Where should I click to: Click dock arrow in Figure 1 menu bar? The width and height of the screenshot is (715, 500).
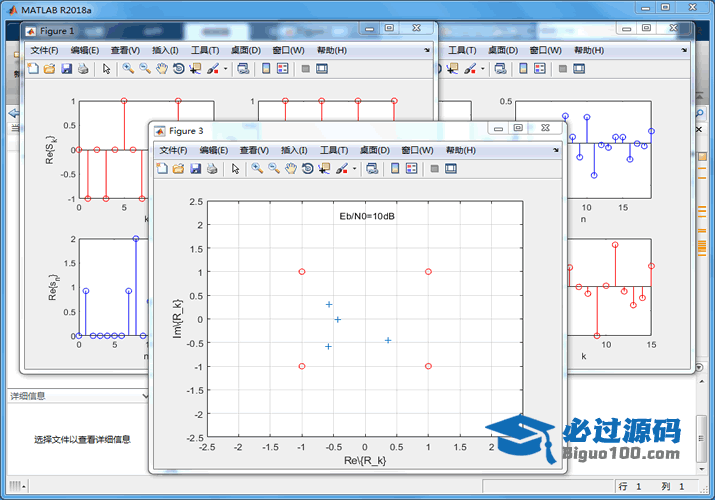[427, 50]
